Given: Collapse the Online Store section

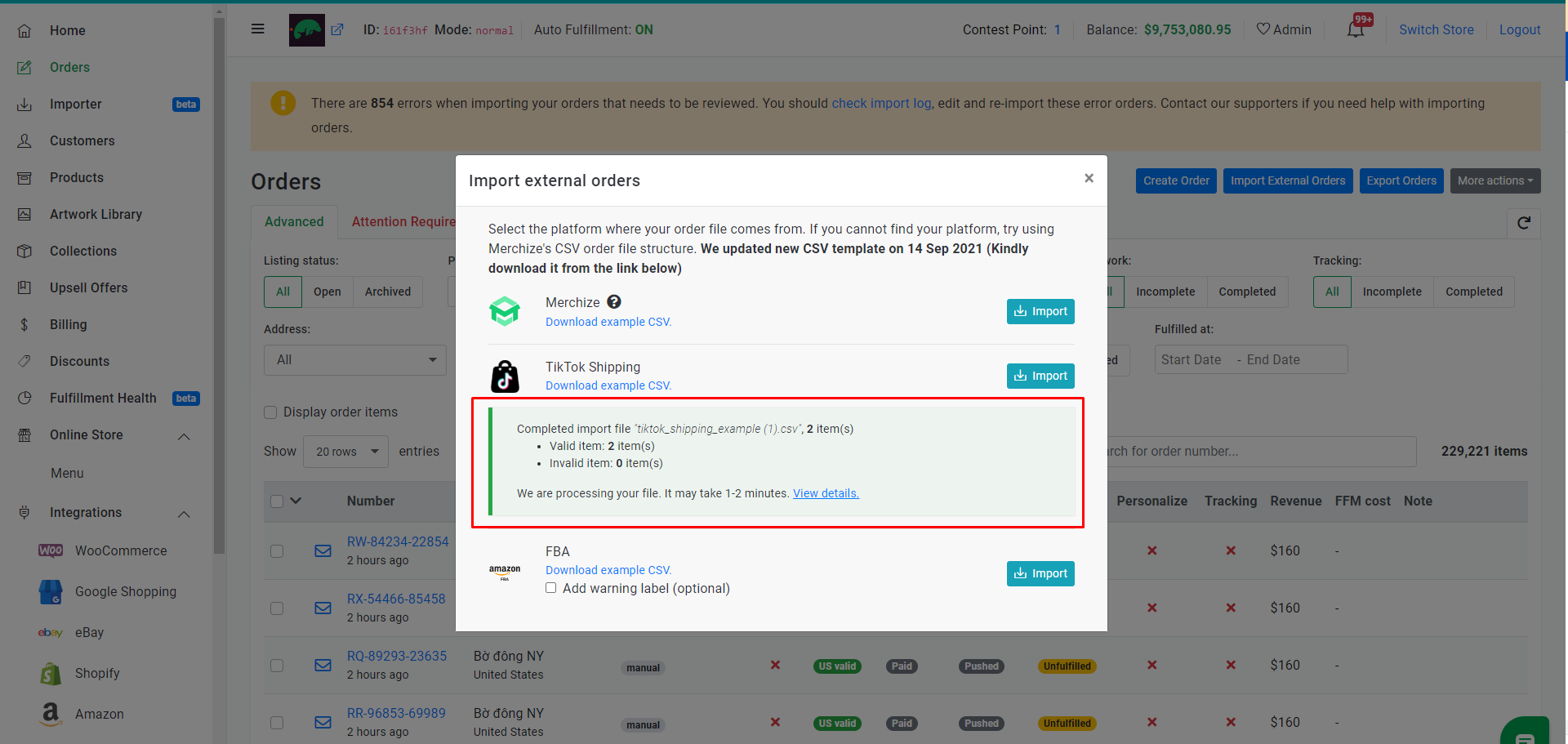Looking at the screenshot, I should [x=184, y=436].
